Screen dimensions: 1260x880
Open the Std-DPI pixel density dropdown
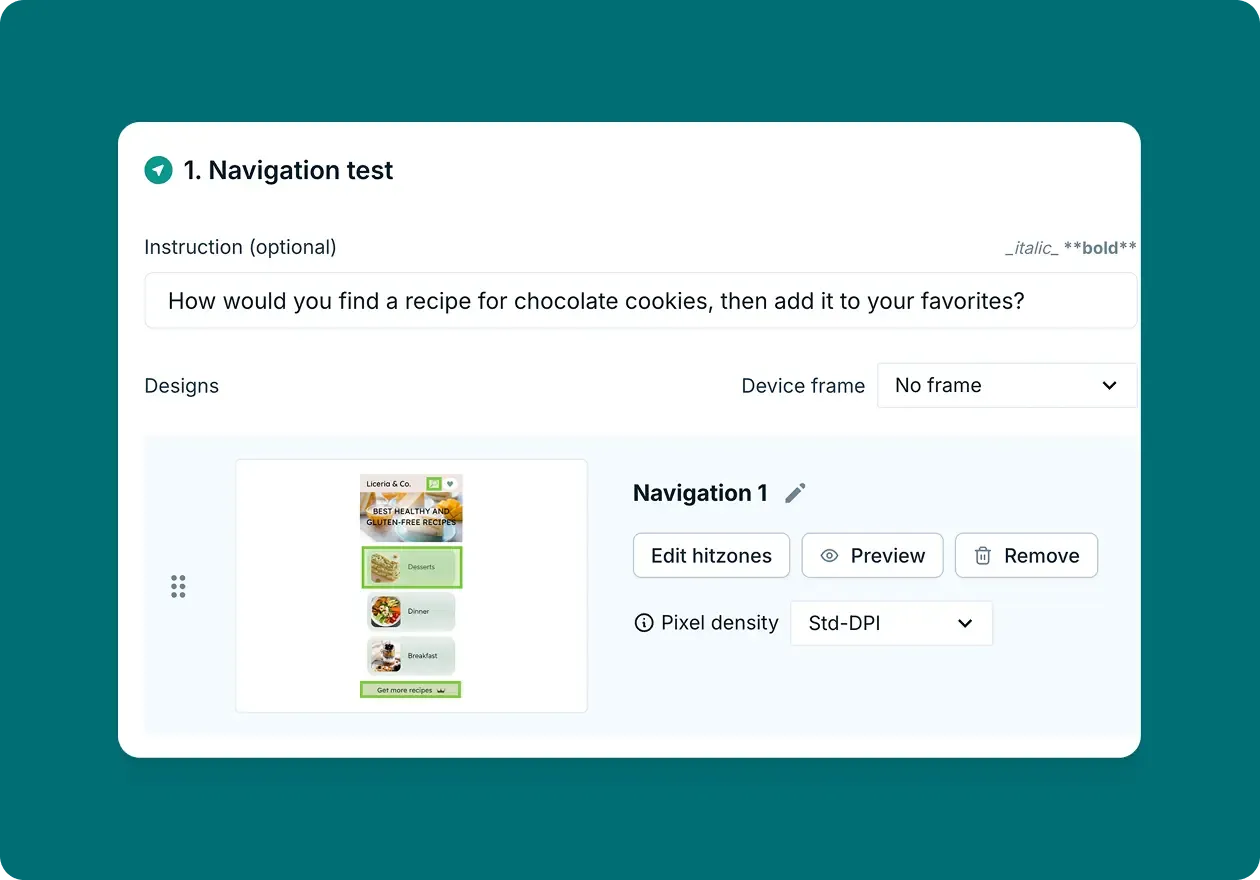pyautogui.click(x=890, y=623)
